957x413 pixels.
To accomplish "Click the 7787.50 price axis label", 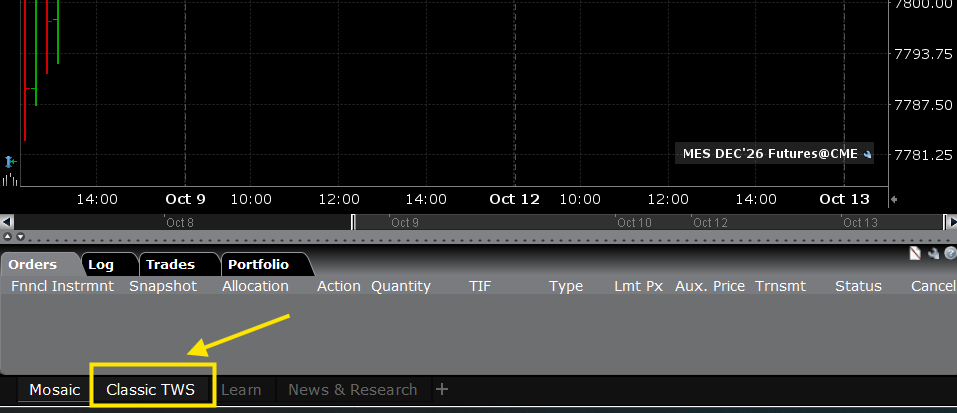I will click(923, 104).
